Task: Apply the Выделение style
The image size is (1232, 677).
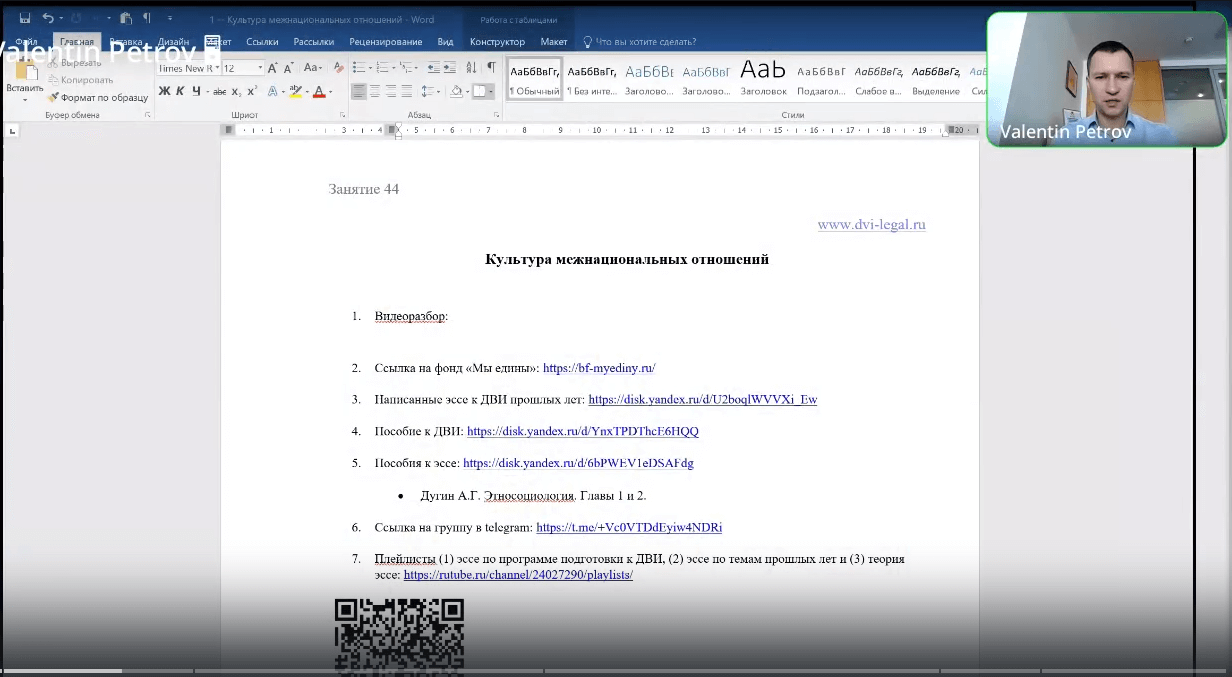Action: pos(936,79)
